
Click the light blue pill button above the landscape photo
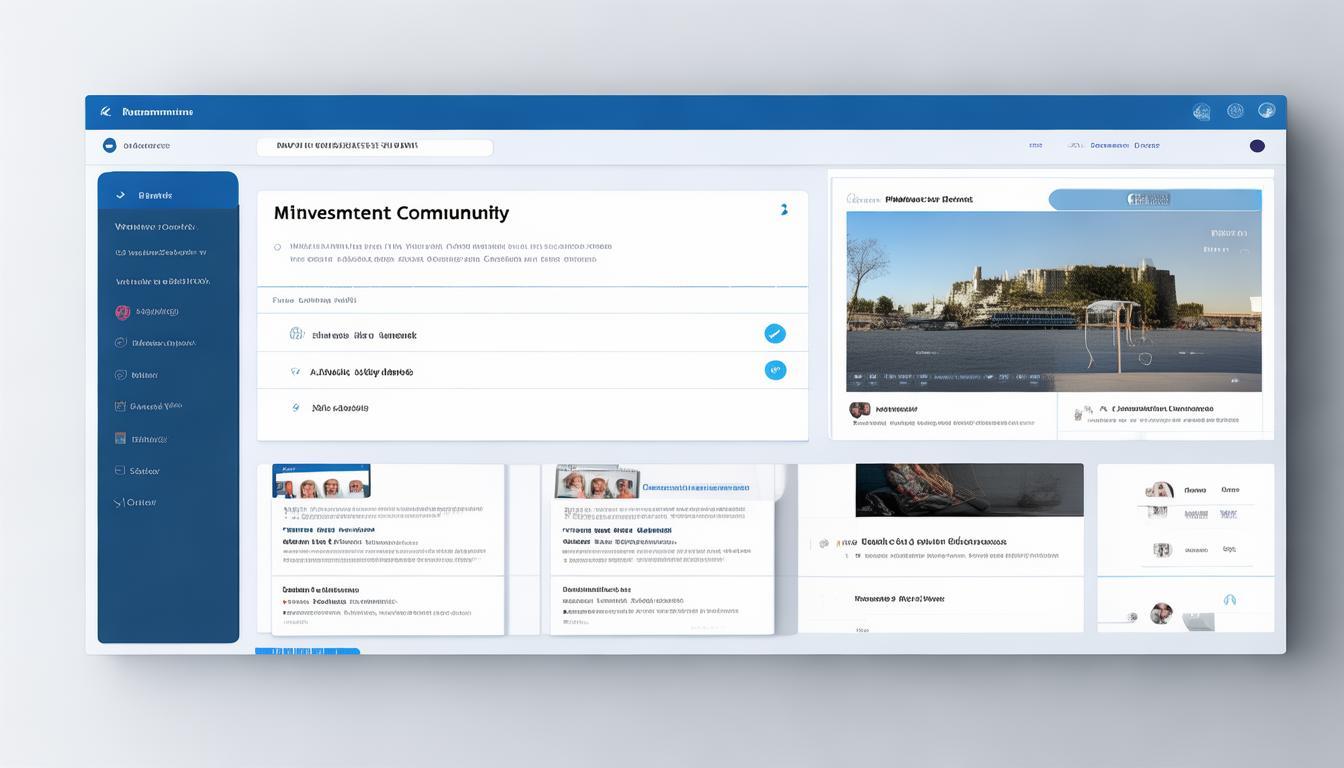[x=1154, y=199]
